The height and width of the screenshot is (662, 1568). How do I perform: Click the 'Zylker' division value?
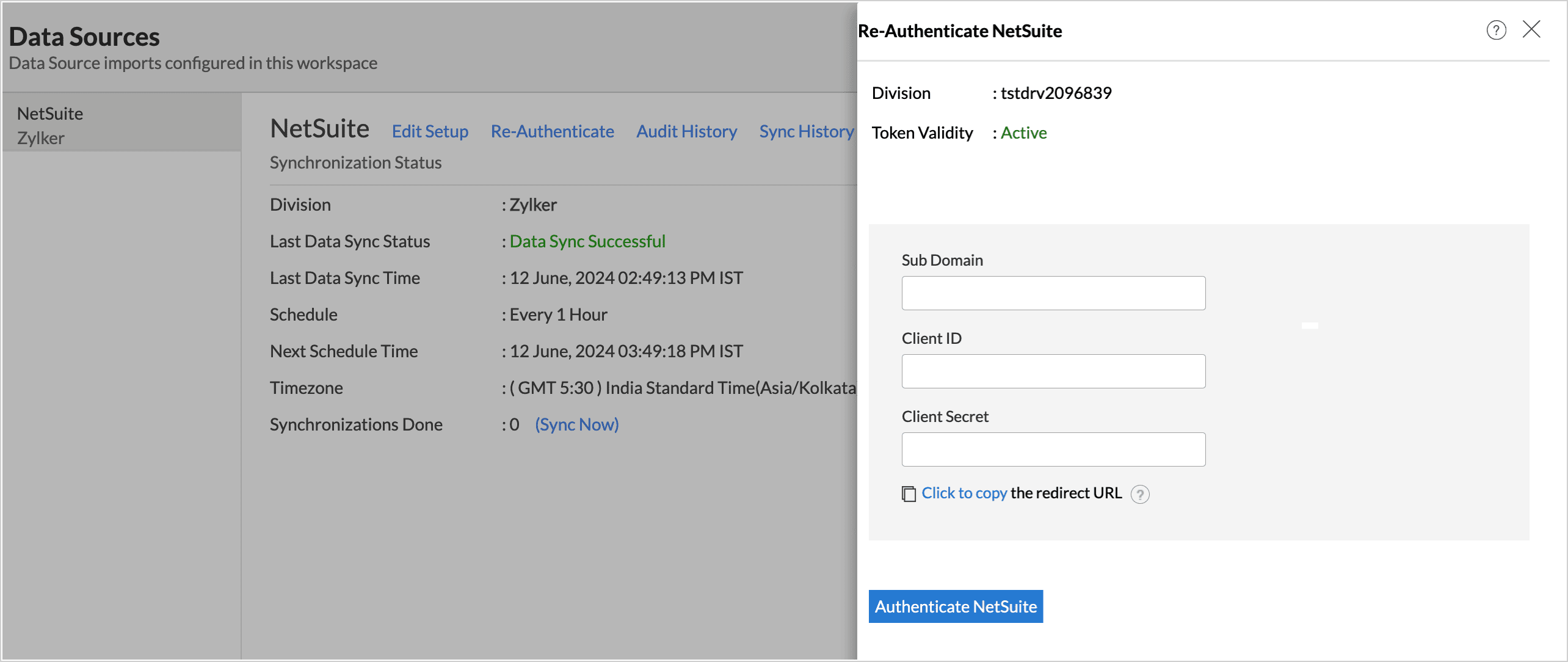pos(533,205)
